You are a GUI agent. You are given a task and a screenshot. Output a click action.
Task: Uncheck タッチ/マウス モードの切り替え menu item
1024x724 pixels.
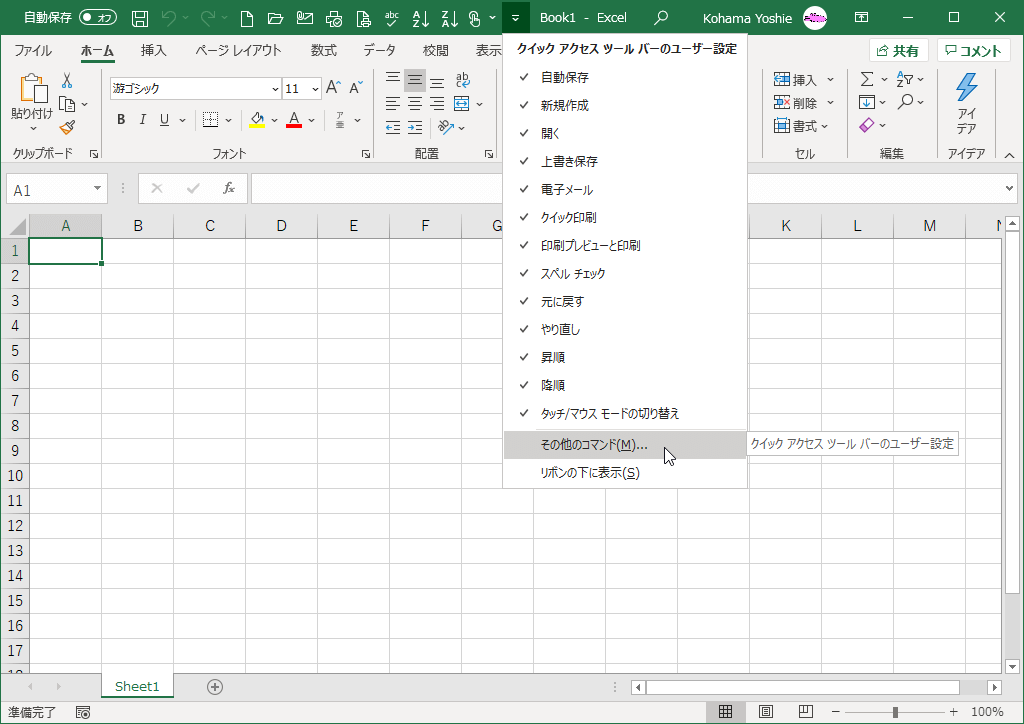pos(625,413)
